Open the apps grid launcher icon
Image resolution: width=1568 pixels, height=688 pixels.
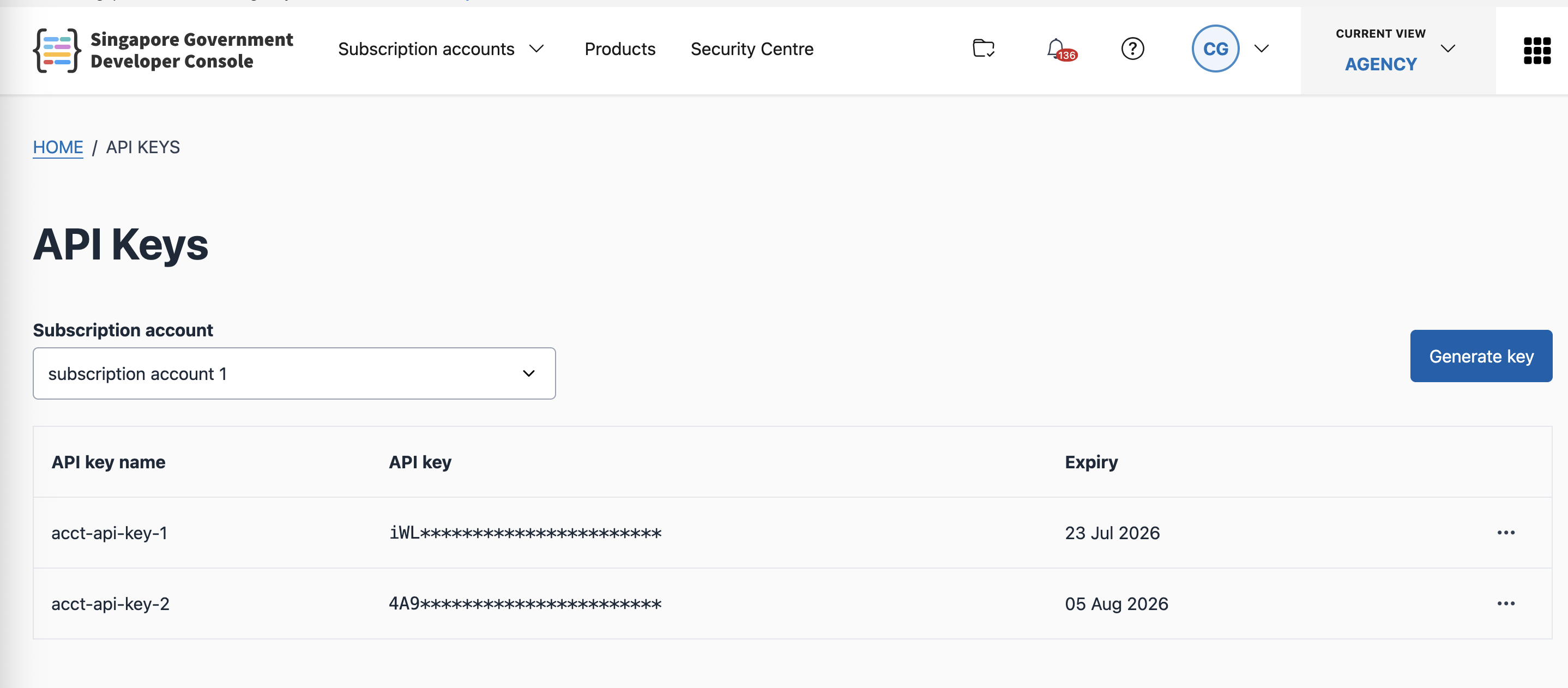pyautogui.click(x=1536, y=50)
